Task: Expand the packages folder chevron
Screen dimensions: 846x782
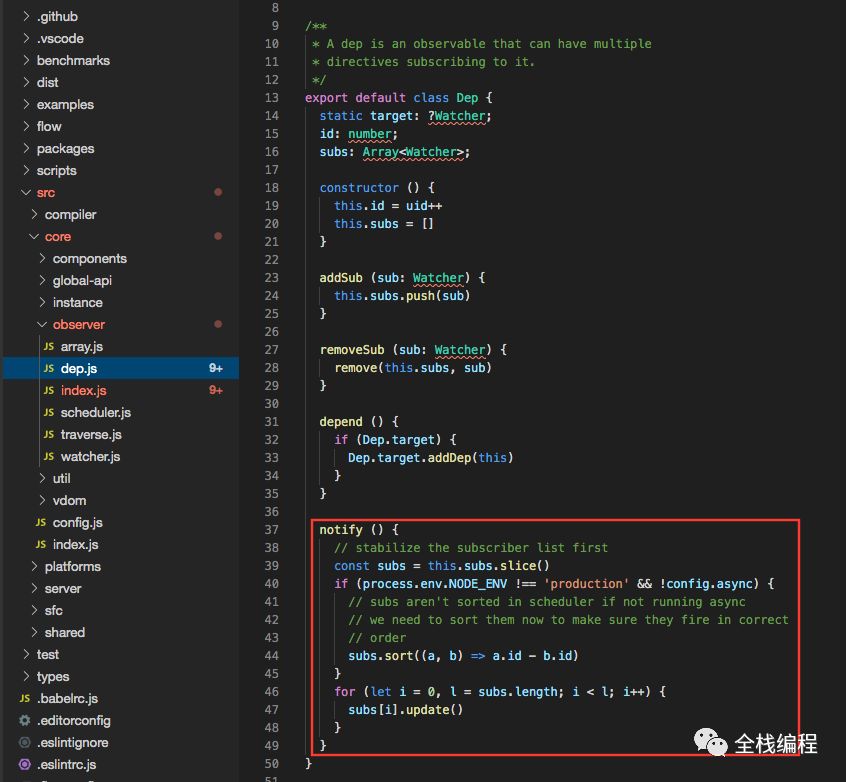Action: pos(26,148)
